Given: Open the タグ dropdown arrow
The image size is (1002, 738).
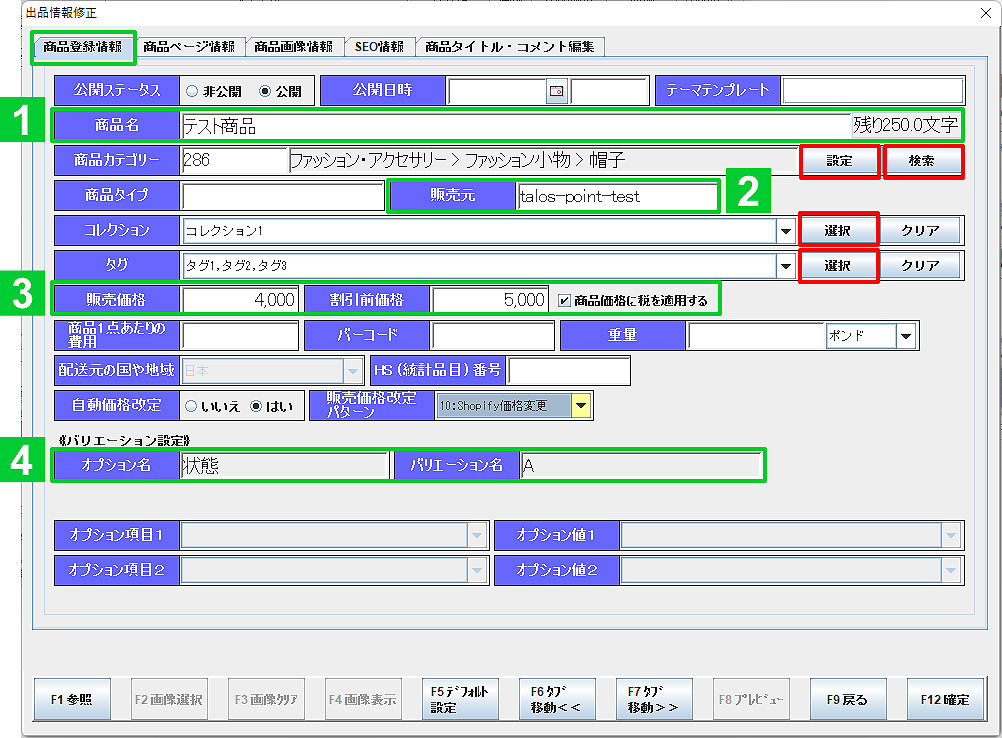Looking at the screenshot, I should 786,266.
